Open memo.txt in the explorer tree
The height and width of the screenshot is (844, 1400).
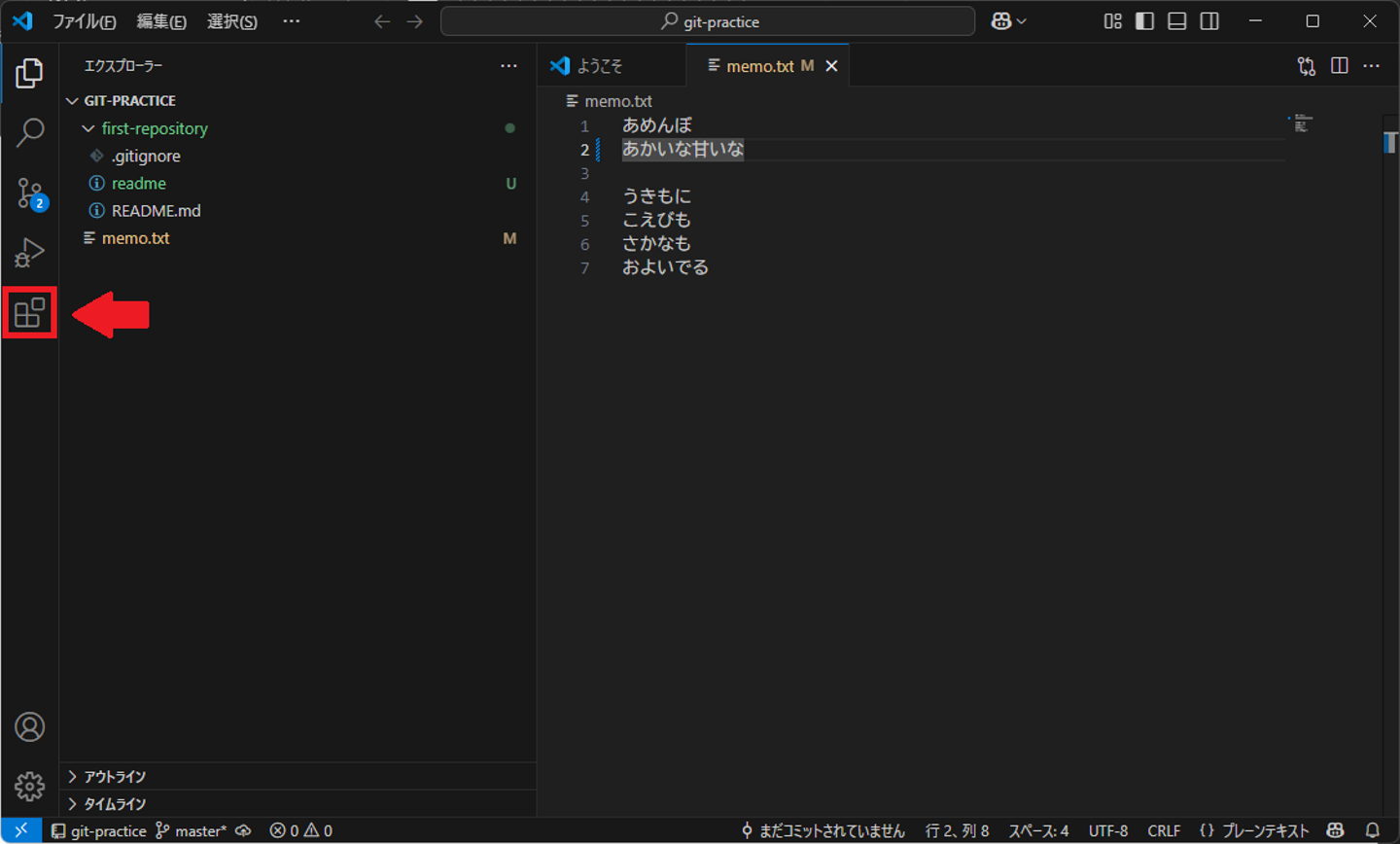point(136,238)
